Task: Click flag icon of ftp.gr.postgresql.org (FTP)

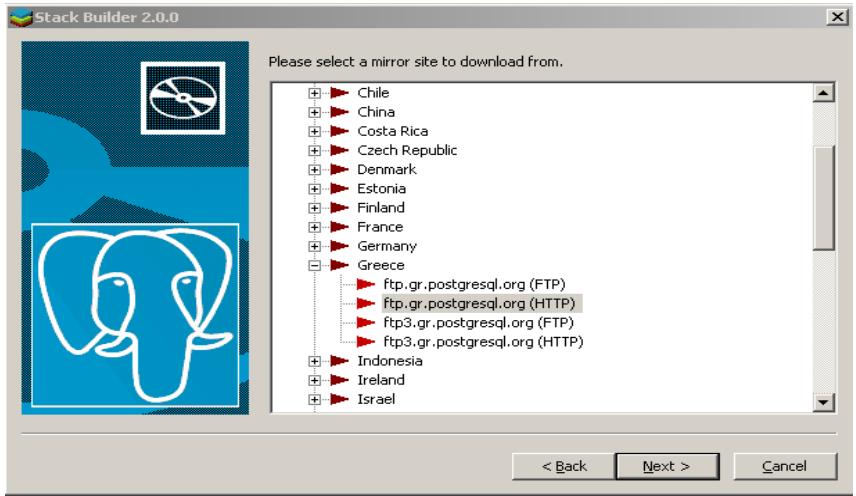Action: [366, 284]
